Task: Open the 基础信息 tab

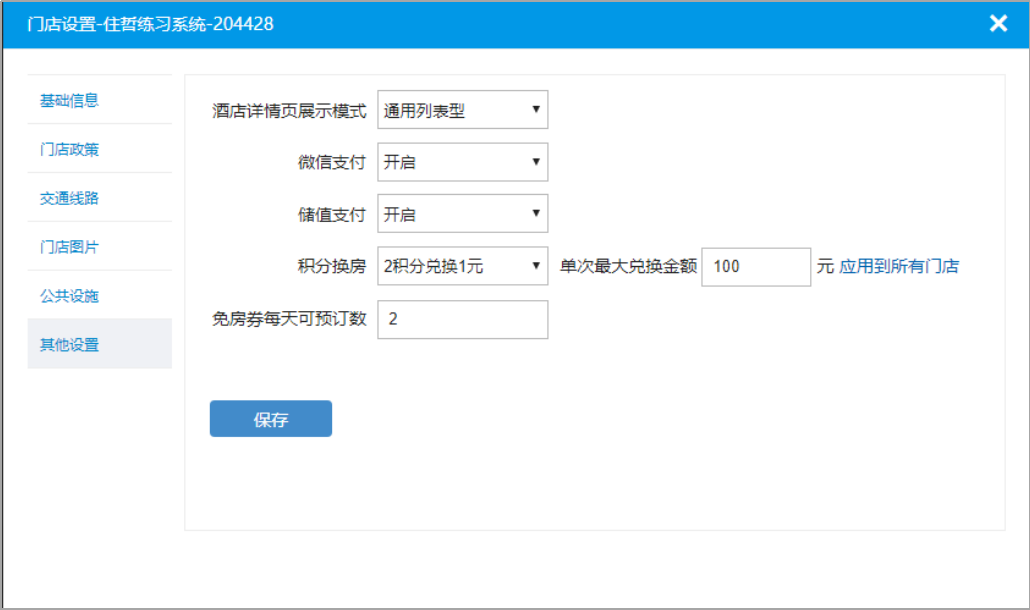Action: pyautogui.click(x=99, y=100)
